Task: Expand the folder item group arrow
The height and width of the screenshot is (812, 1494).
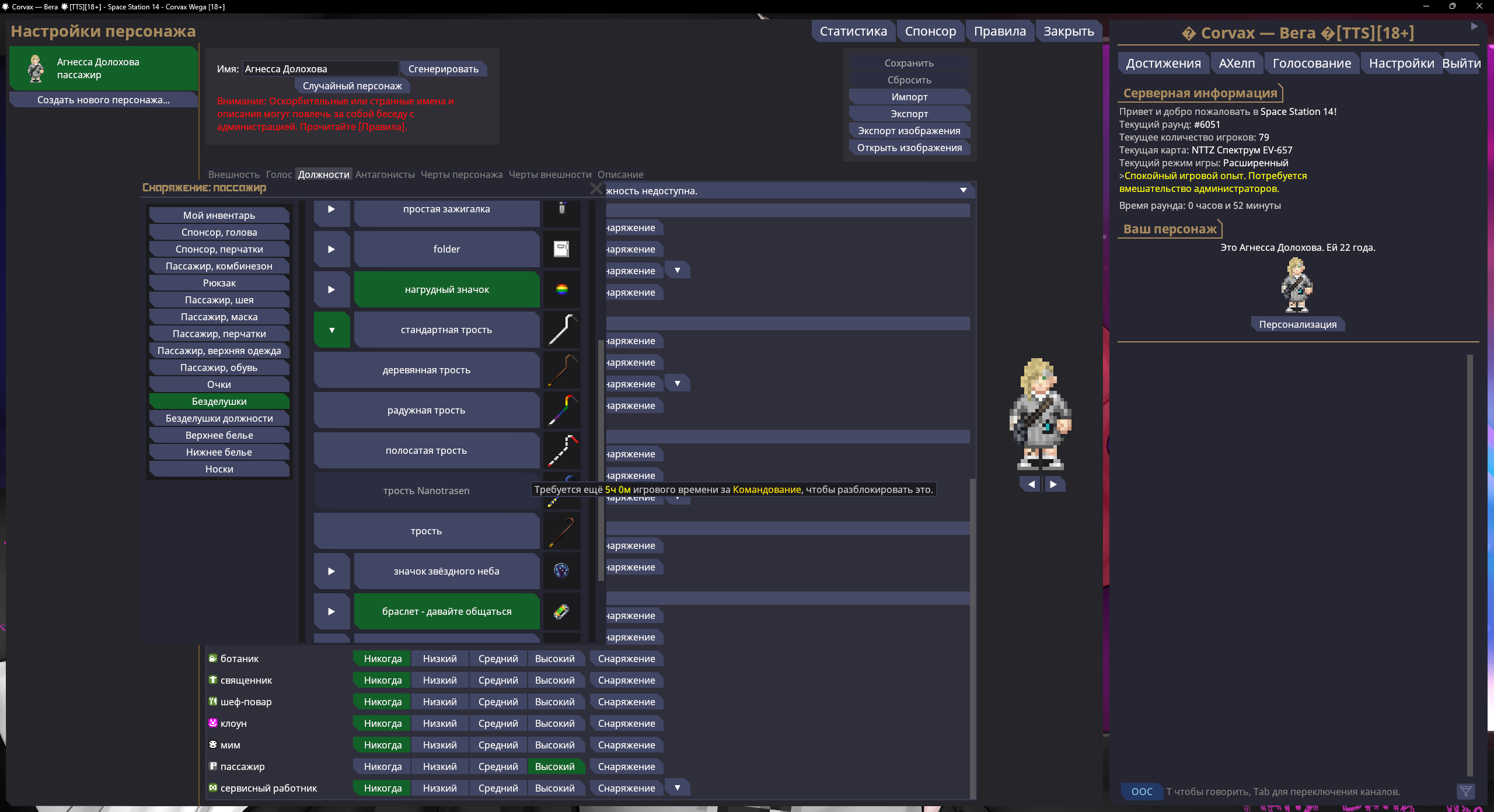Action: (x=331, y=249)
